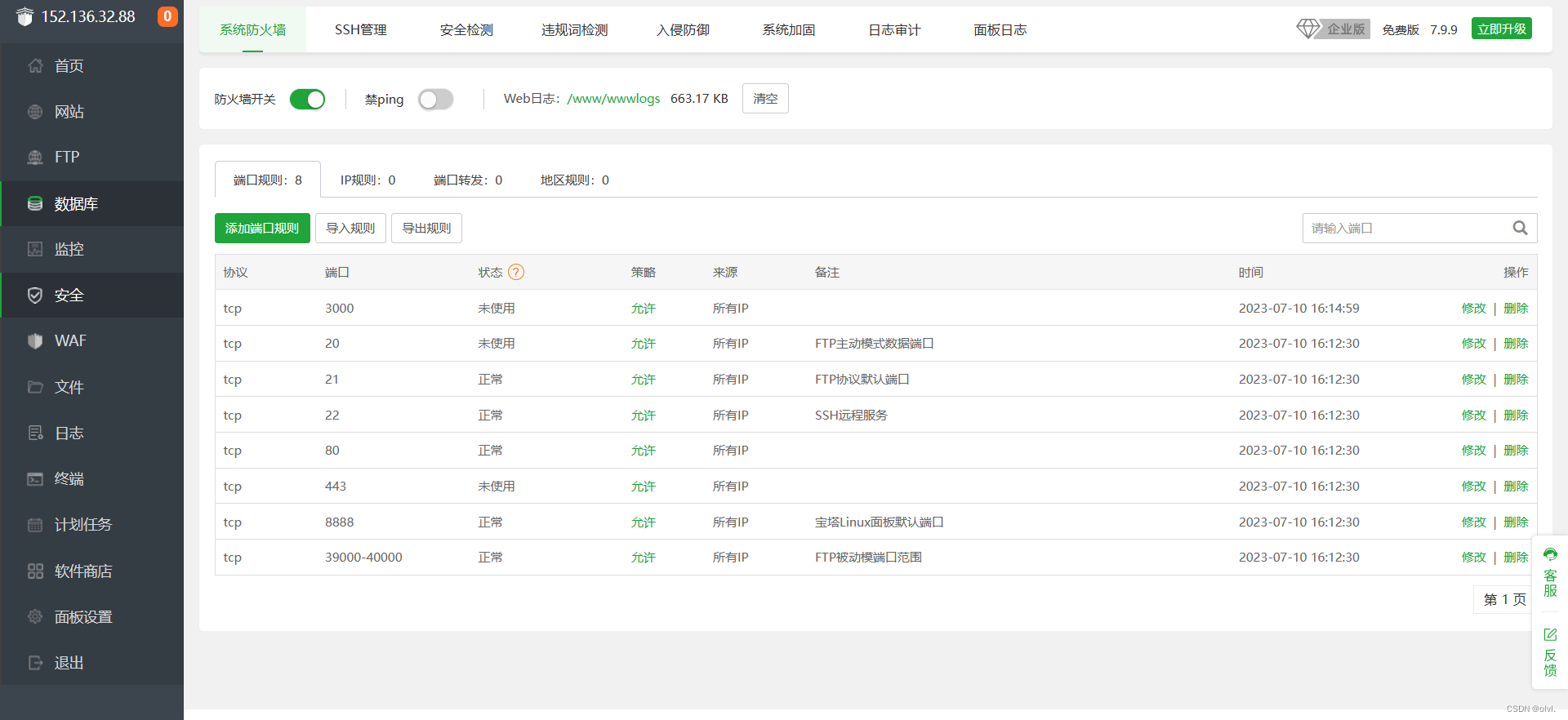
Task: Click the feedback edit icon
Action: [x=1550, y=634]
